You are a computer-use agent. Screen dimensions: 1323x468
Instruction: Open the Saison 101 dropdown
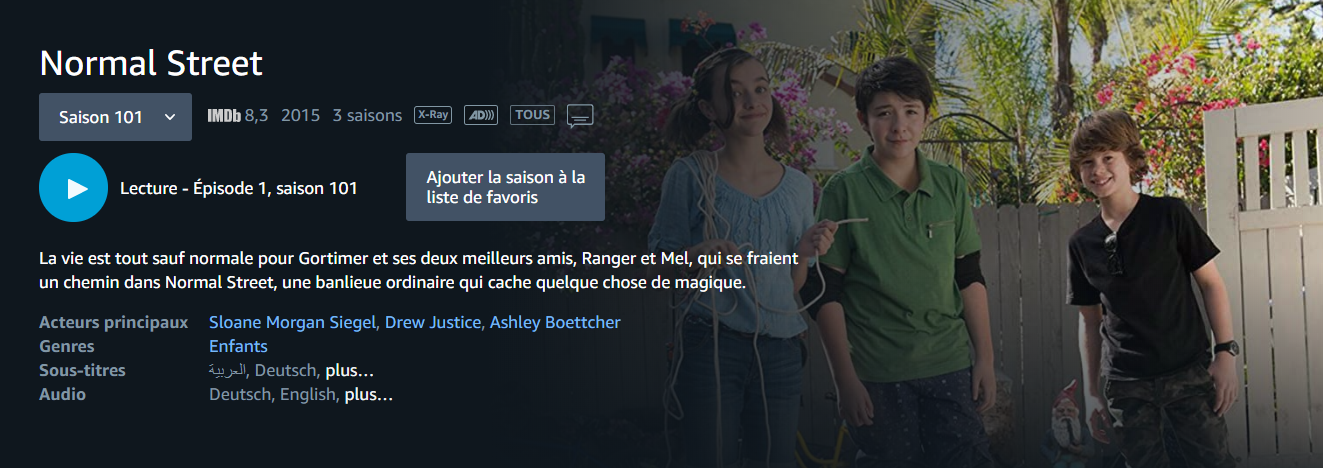pos(115,117)
